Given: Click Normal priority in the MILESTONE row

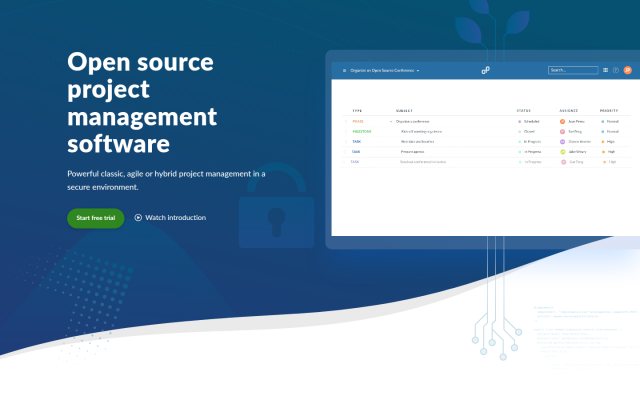Looking at the screenshot, I should [613, 131].
